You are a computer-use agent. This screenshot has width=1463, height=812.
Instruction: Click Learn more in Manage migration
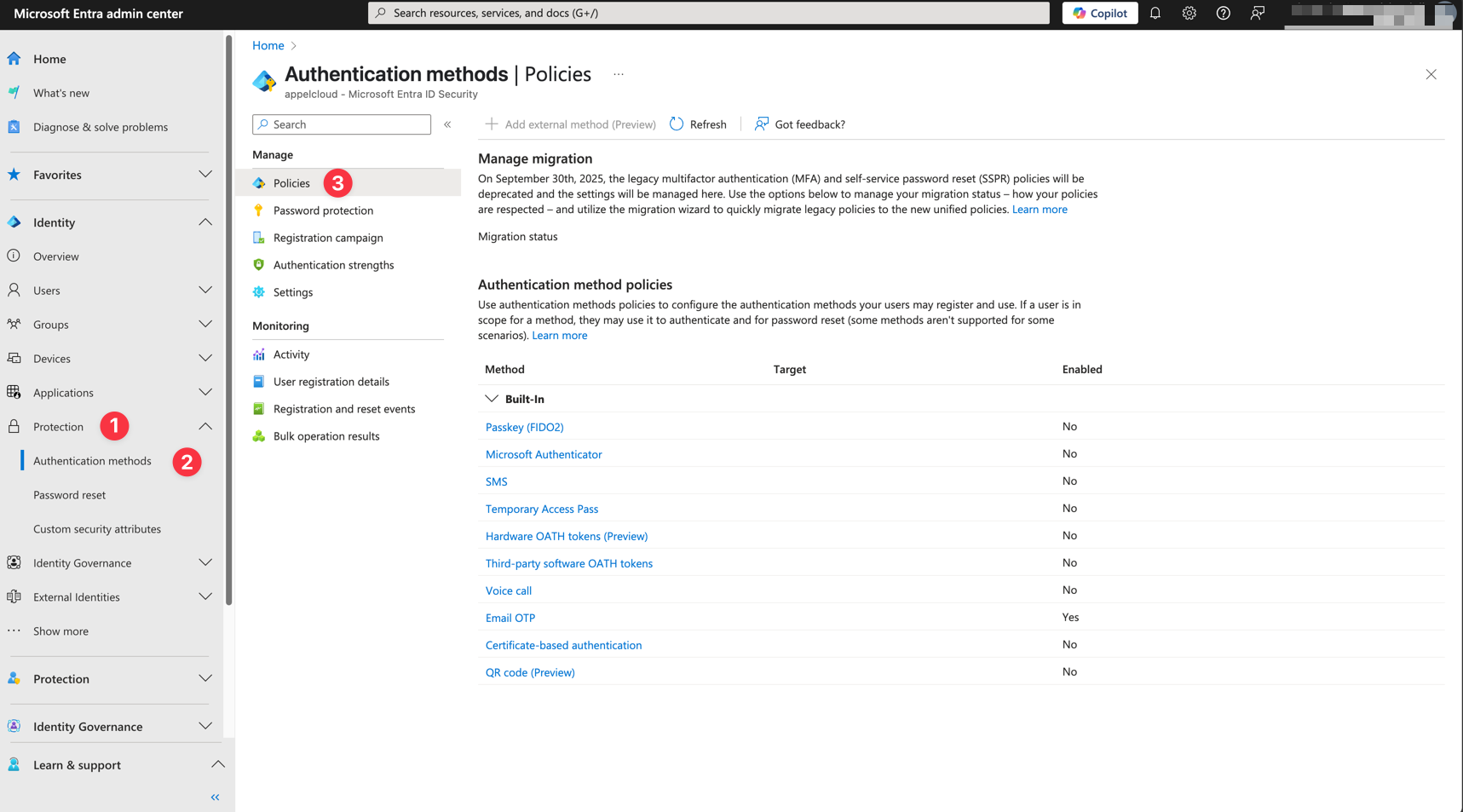[x=1040, y=210]
